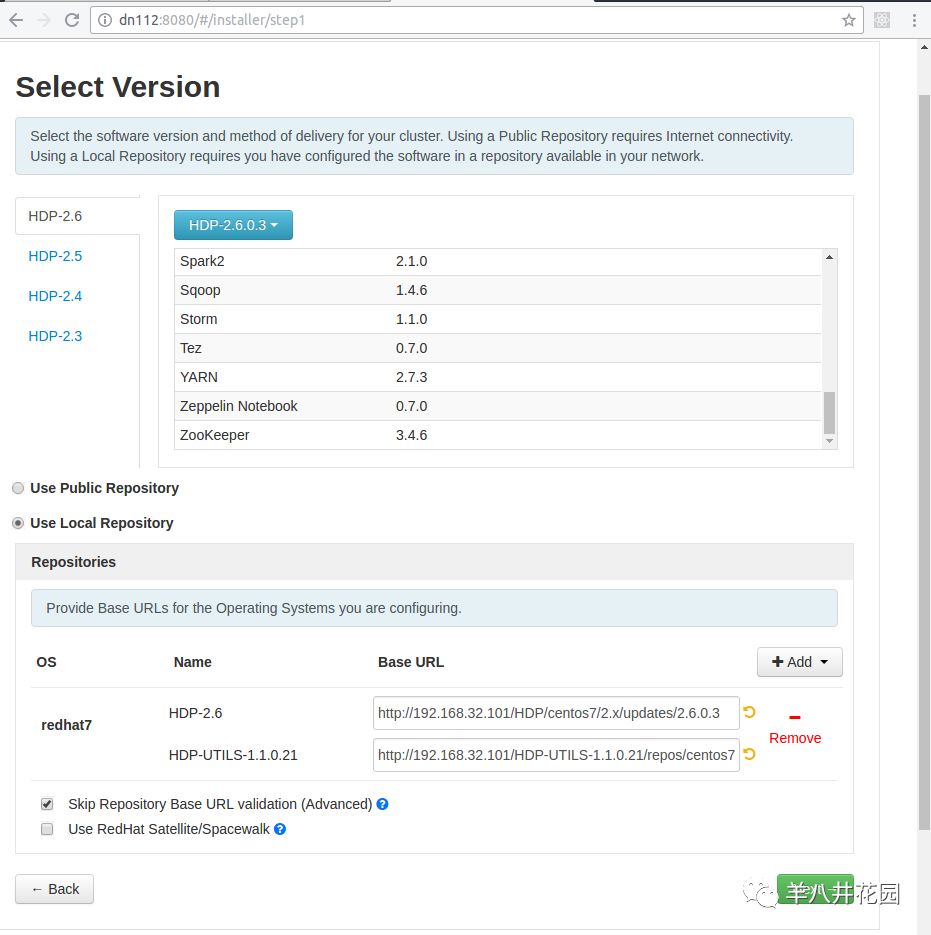The width and height of the screenshot is (931, 935).
Task: Edit the HDP-UTILS-1.1.0.21 base URL field
Action: (556, 755)
